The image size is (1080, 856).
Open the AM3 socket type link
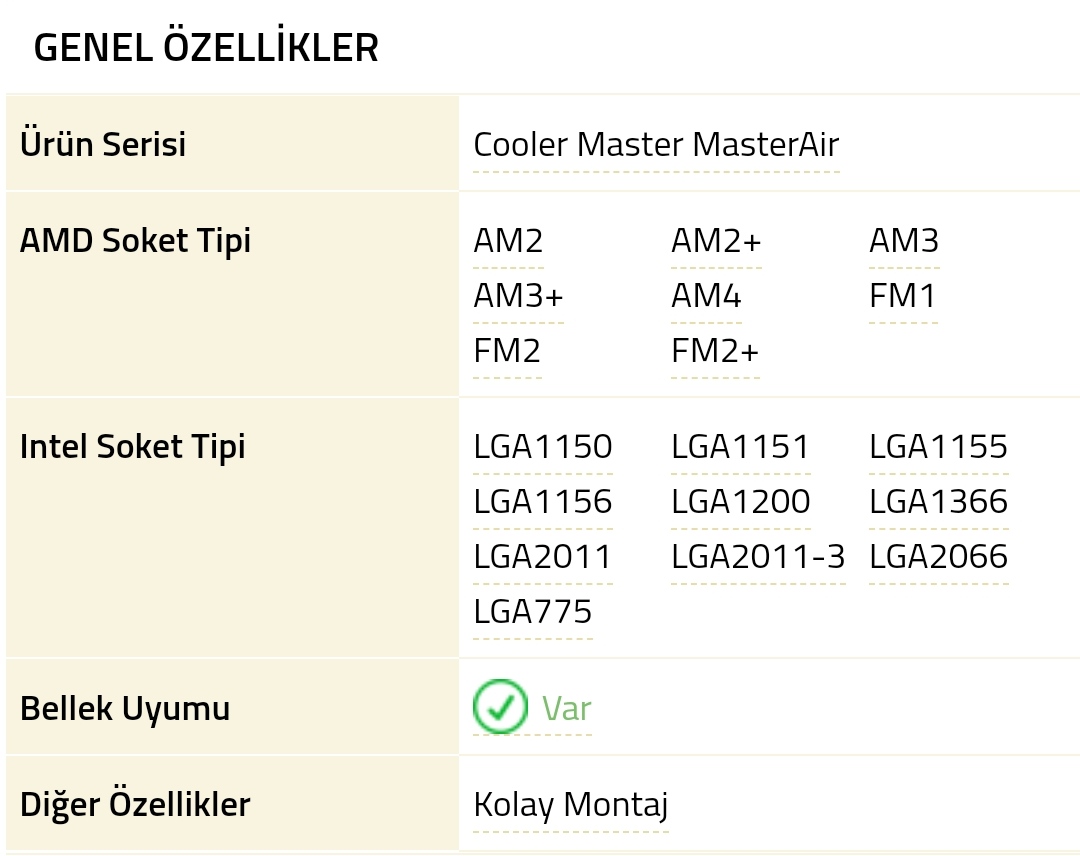coord(904,242)
